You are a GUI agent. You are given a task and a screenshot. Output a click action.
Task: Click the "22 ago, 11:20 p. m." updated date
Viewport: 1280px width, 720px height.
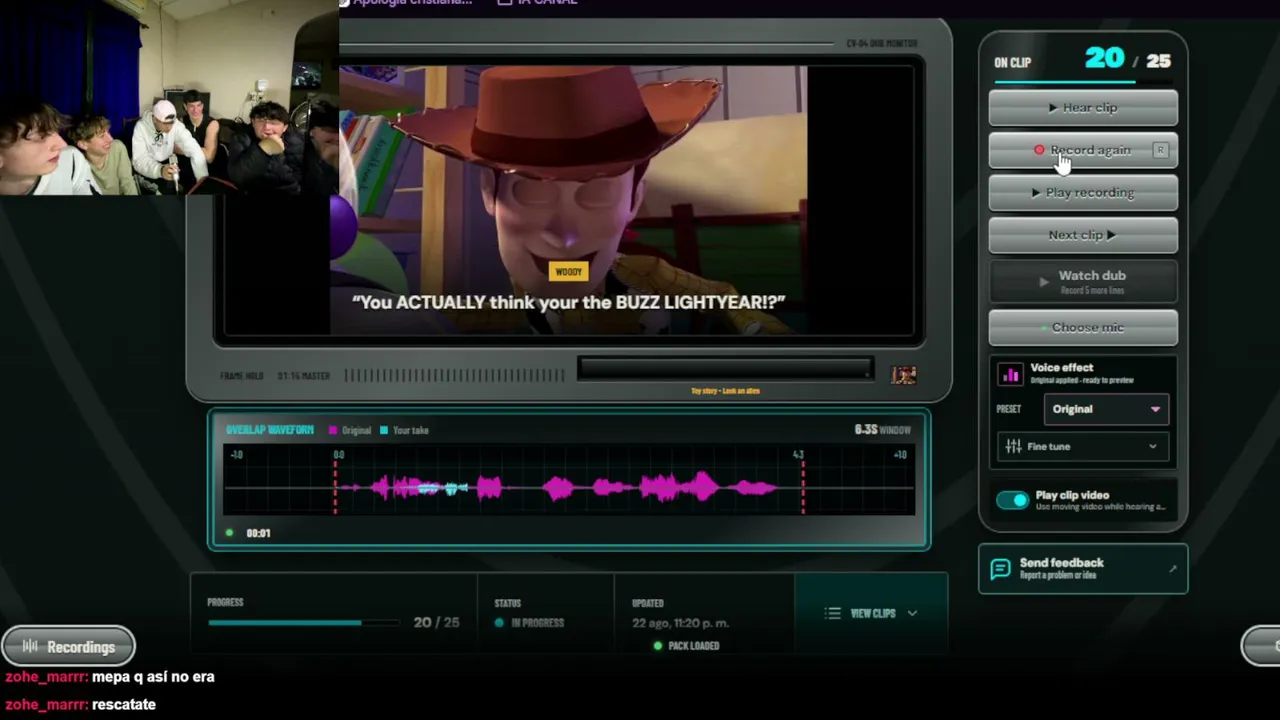point(680,623)
